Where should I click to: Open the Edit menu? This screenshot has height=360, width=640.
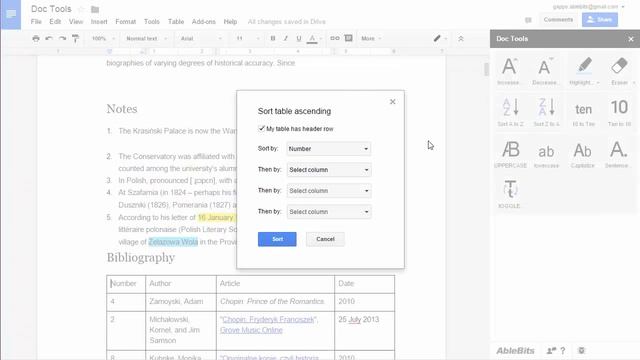tap(55, 22)
